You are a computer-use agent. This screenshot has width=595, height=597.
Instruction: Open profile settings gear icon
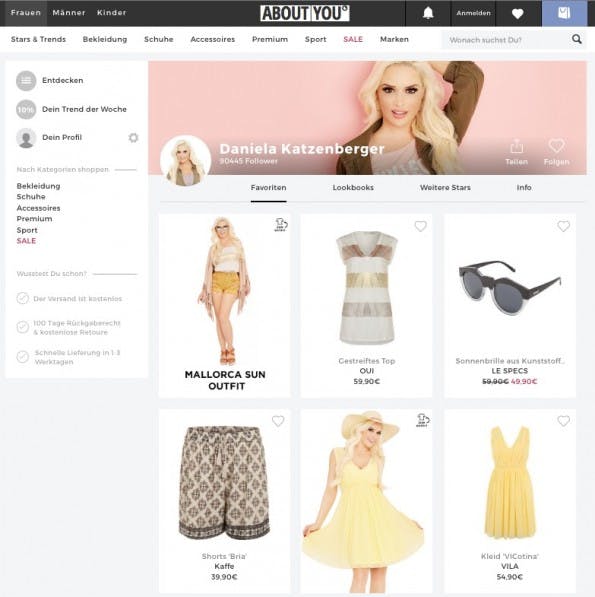coord(133,137)
